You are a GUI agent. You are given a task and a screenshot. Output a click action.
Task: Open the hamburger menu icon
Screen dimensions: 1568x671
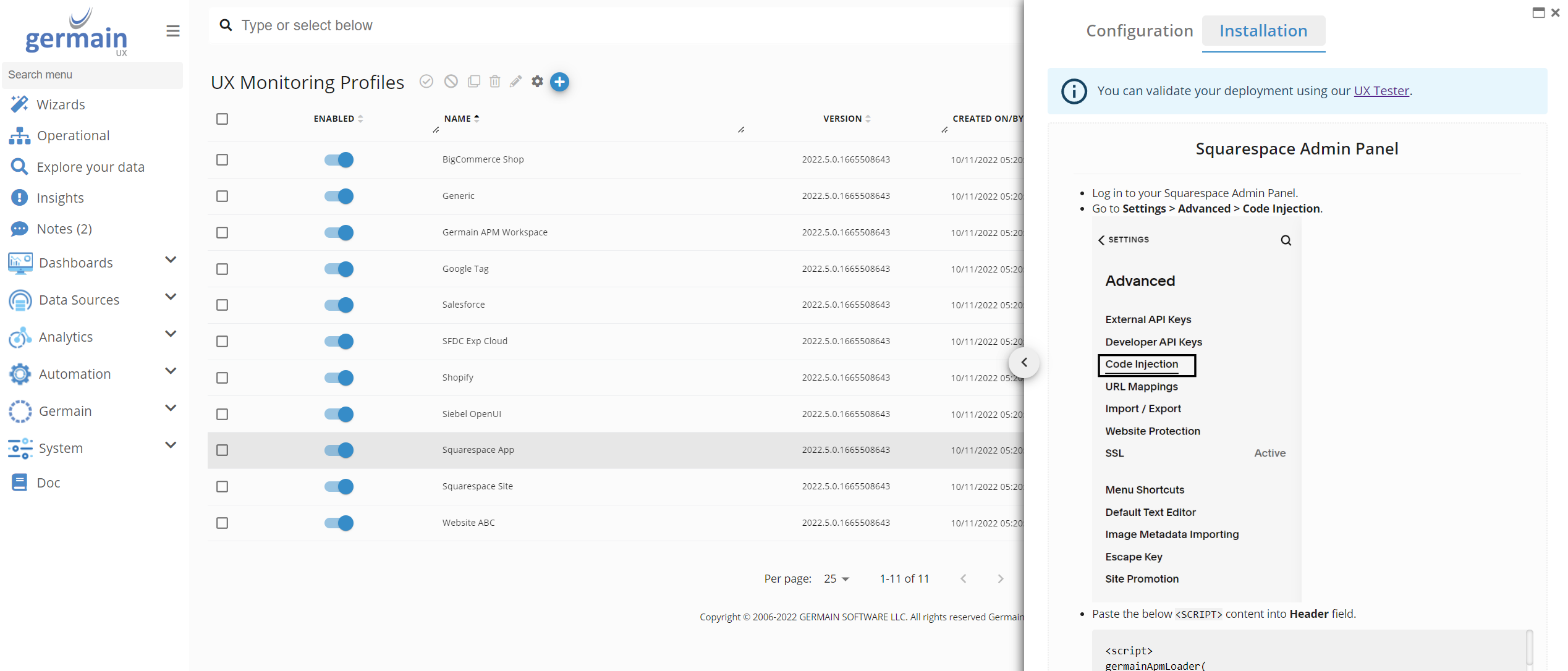point(173,31)
